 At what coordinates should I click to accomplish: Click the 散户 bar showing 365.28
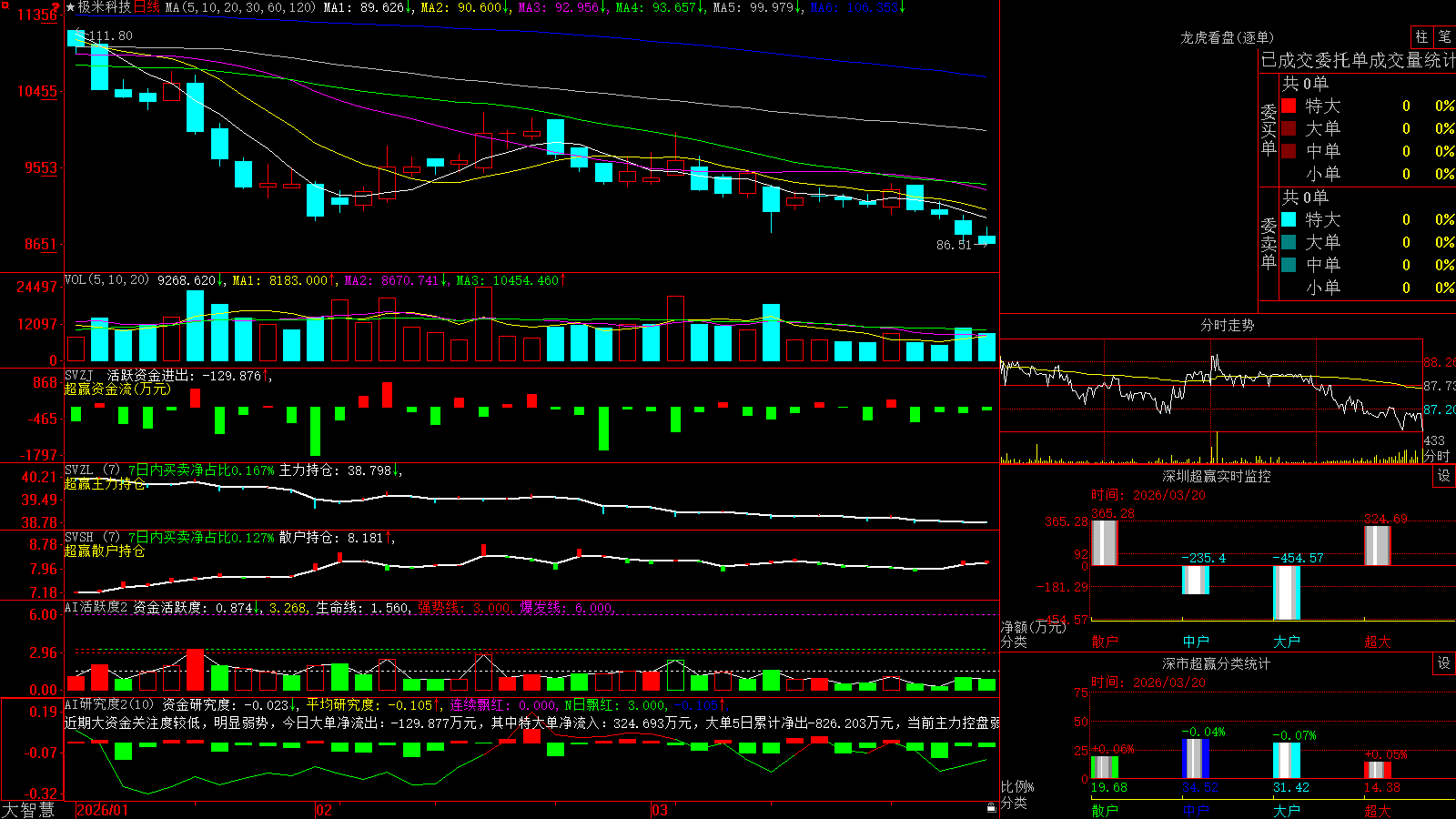(x=1104, y=543)
